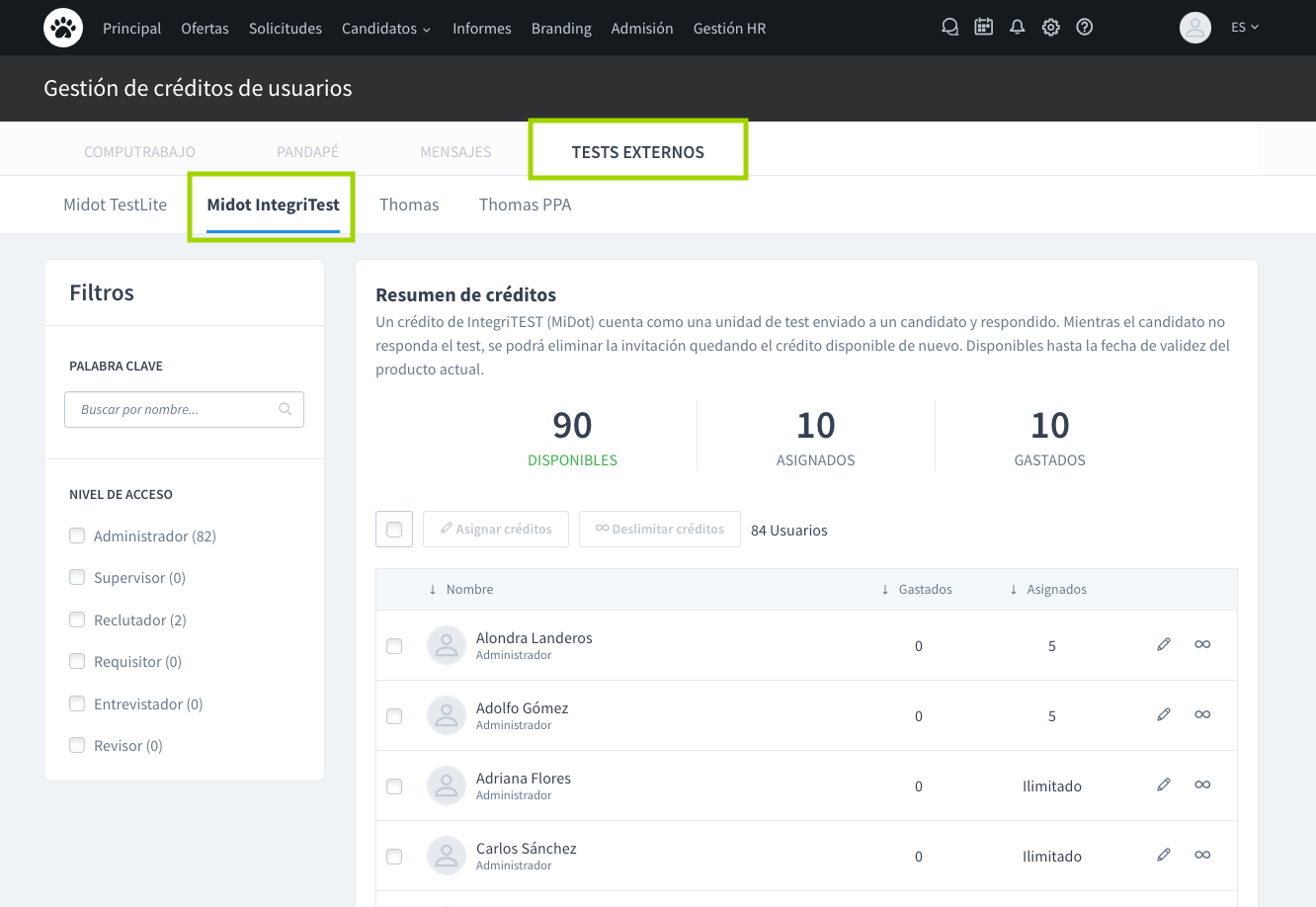Image resolution: width=1316 pixels, height=907 pixels.
Task: Click the panda paw logo
Action: [x=63, y=28]
